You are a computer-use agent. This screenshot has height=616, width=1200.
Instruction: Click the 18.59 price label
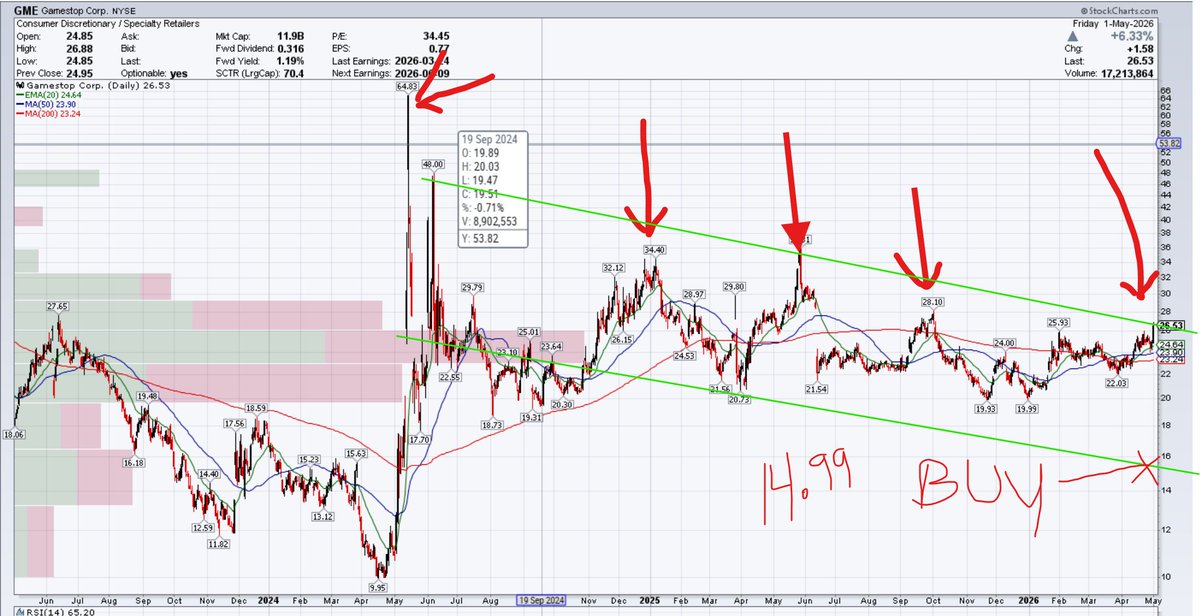(257, 409)
